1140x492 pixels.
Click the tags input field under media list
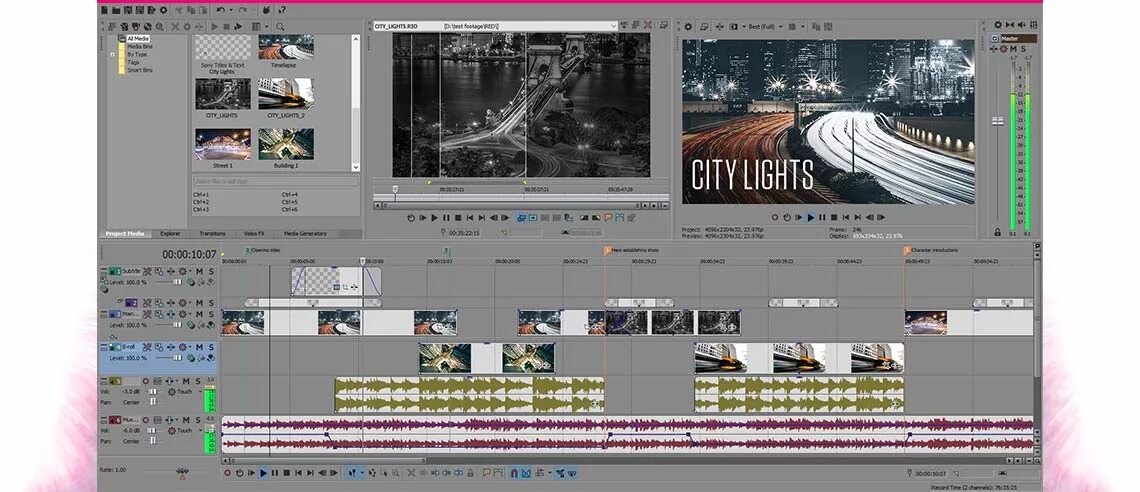pos(276,181)
